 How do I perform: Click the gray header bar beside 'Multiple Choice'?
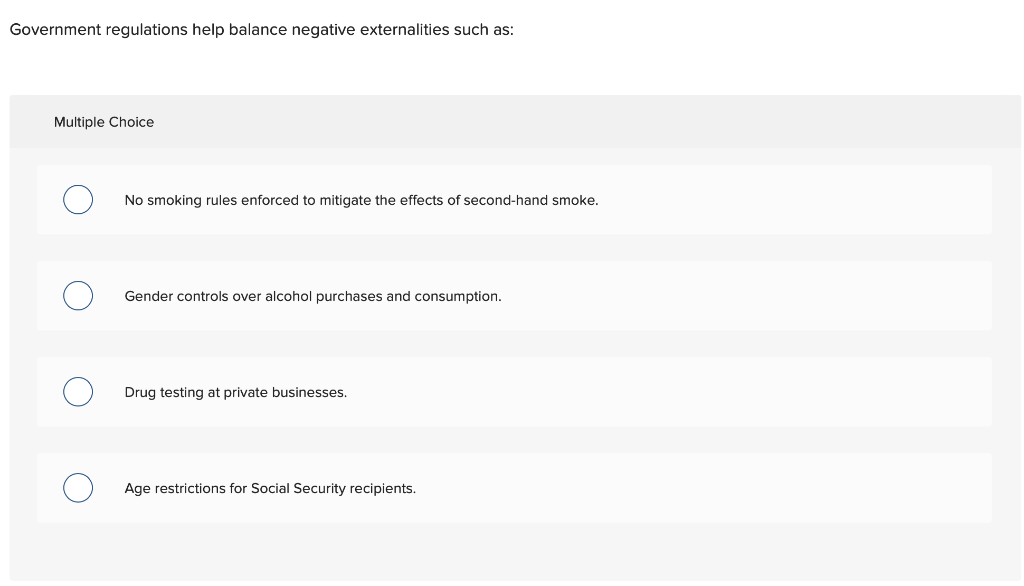click(600, 122)
